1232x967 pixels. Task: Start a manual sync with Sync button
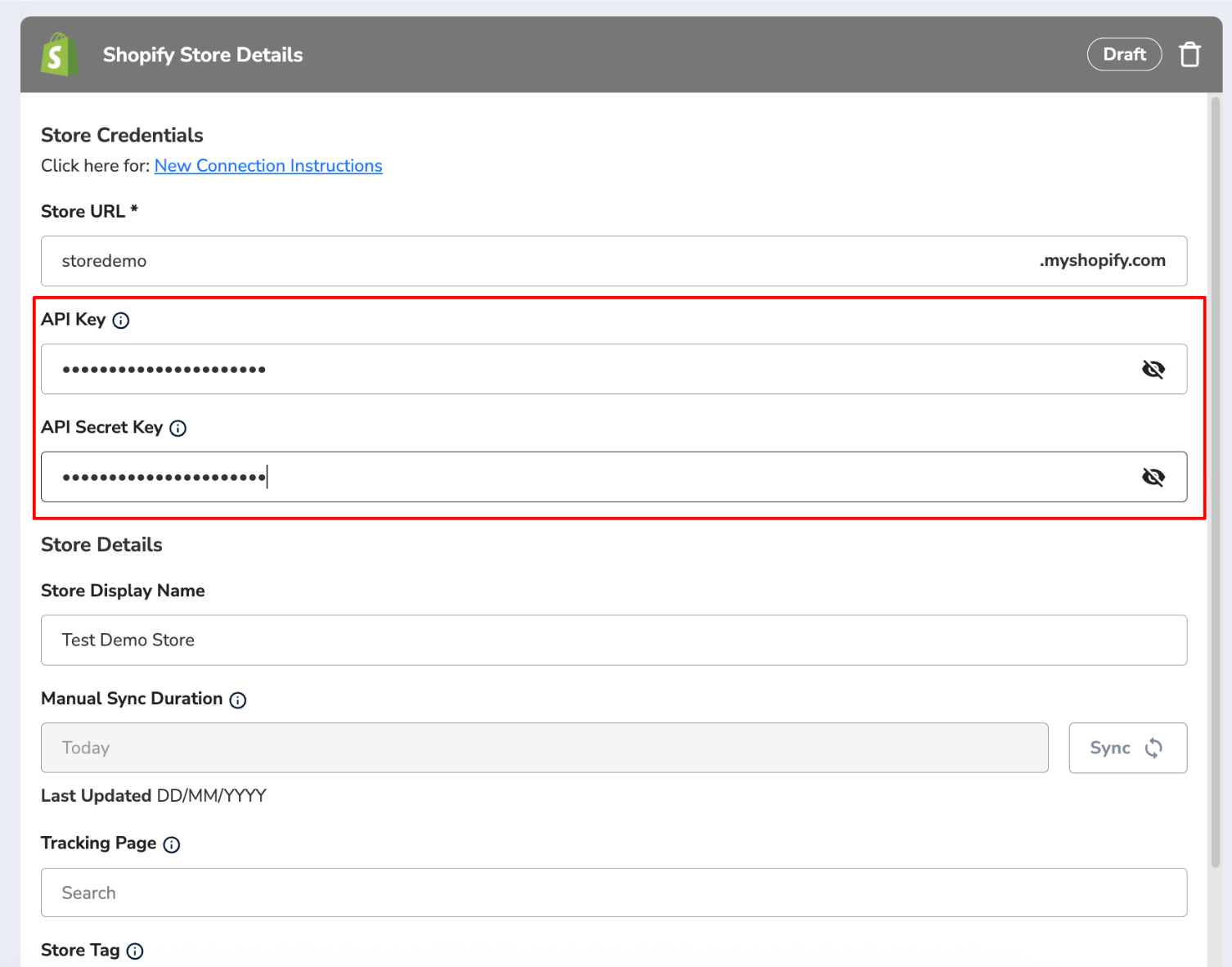tap(1127, 748)
